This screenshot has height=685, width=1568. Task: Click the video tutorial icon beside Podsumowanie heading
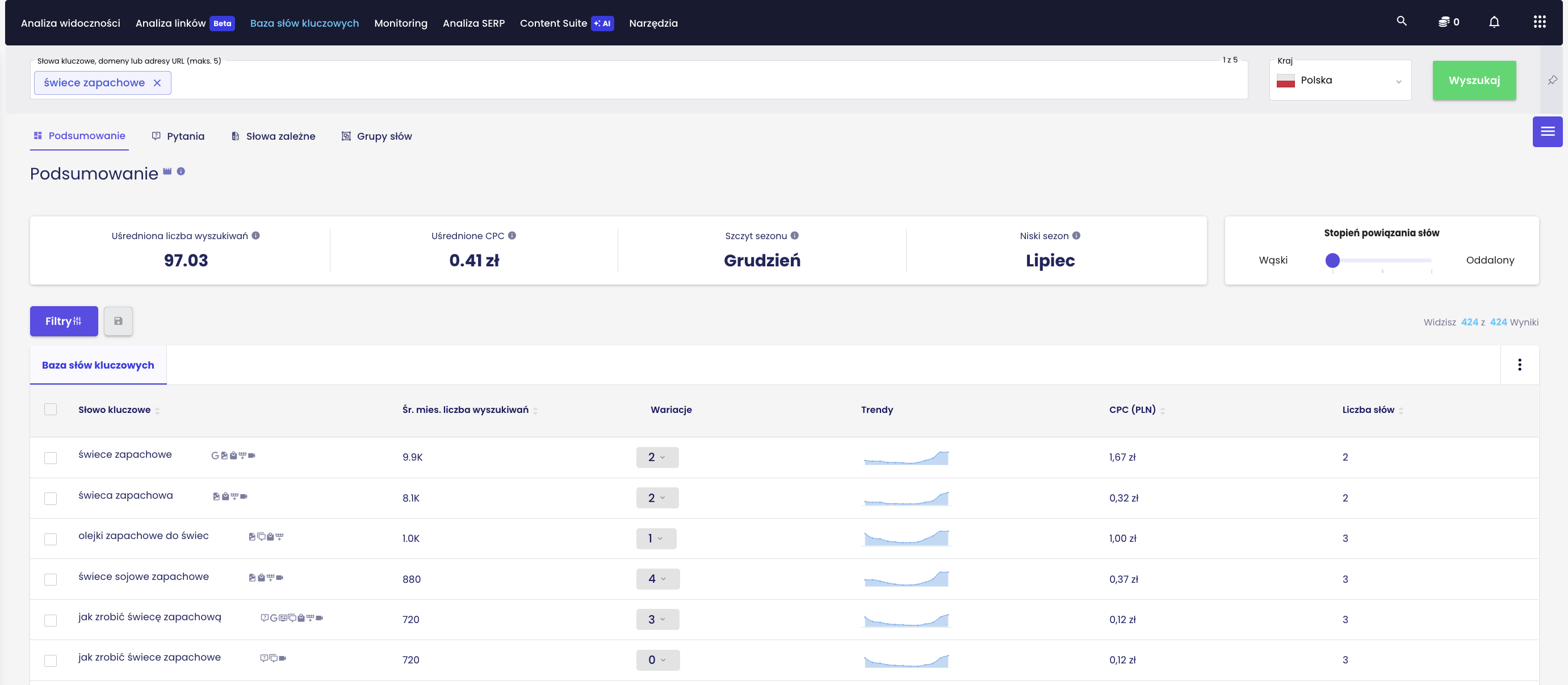[167, 172]
